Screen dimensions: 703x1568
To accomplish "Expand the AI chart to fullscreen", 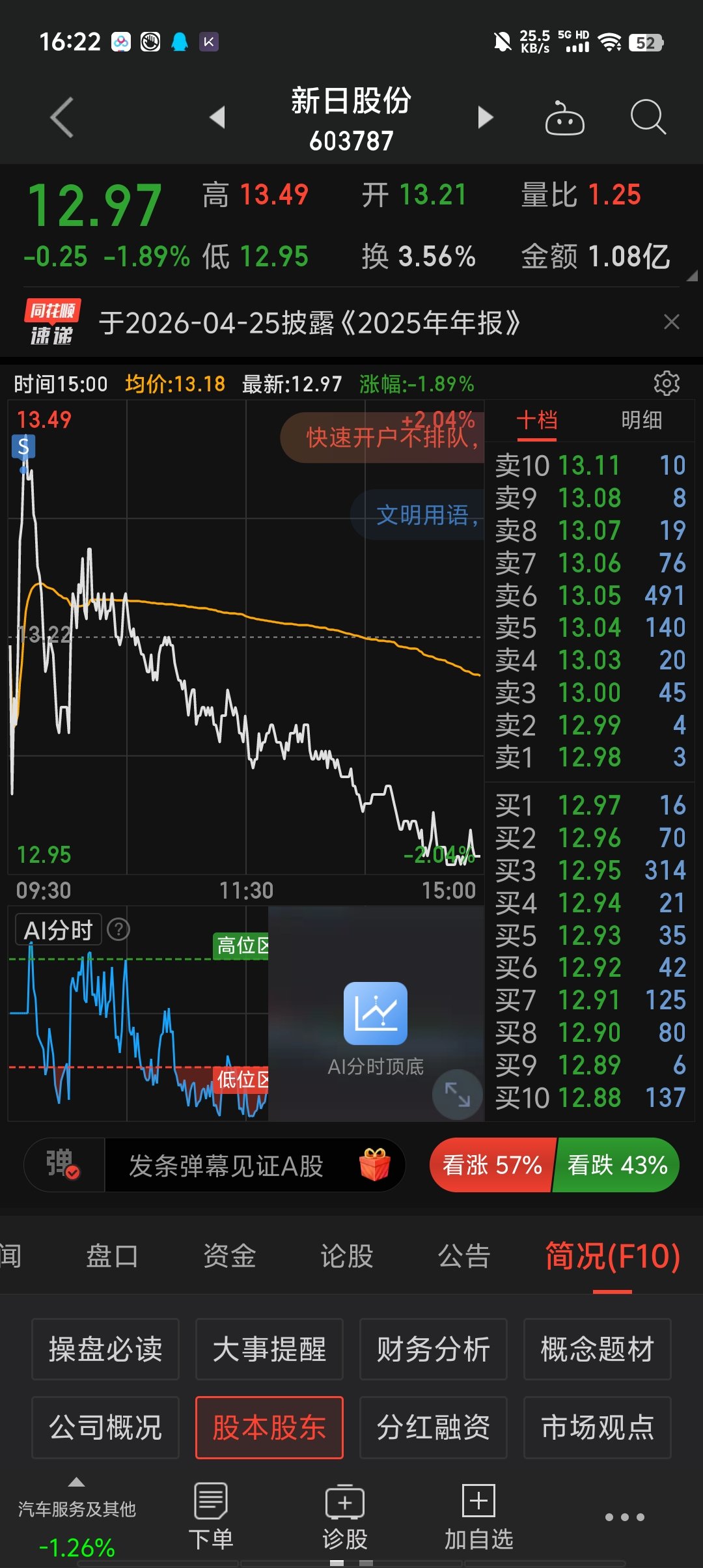I will (457, 1094).
